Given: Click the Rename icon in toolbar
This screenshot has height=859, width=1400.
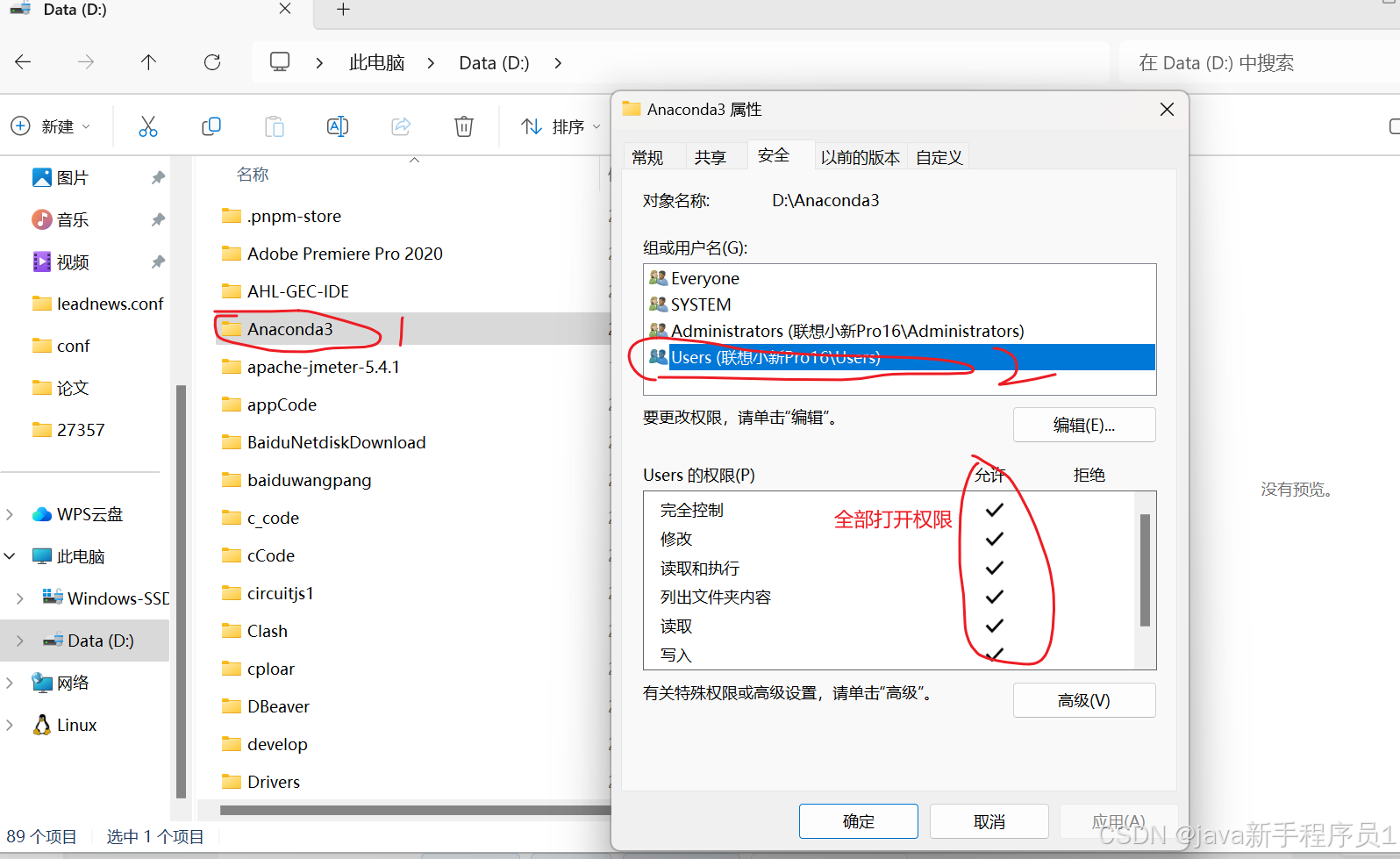Looking at the screenshot, I should [338, 126].
